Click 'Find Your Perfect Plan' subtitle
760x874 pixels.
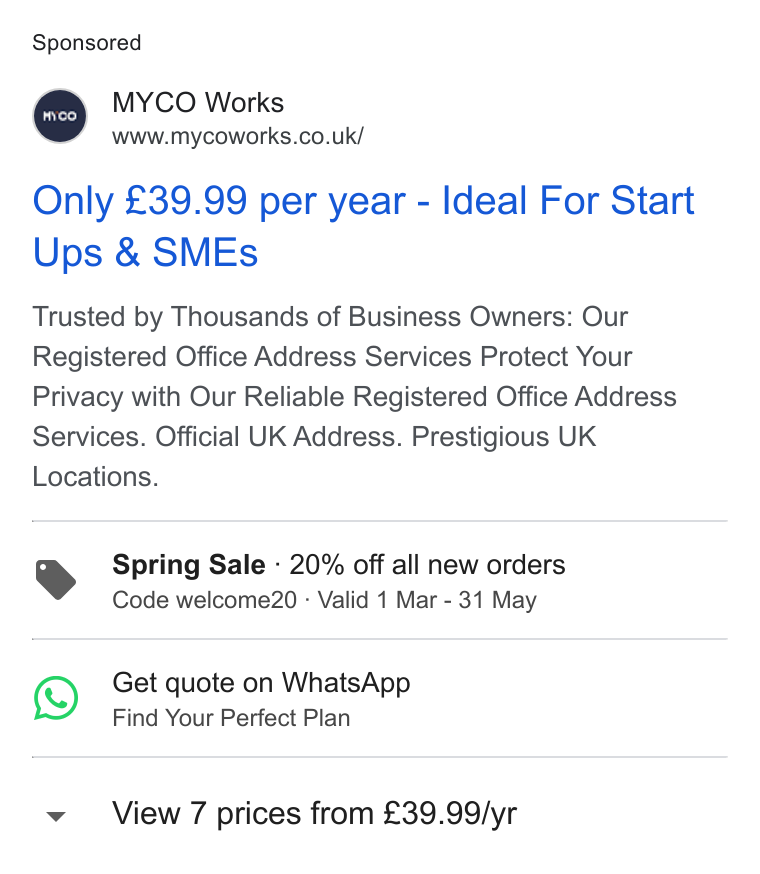[231, 718]
